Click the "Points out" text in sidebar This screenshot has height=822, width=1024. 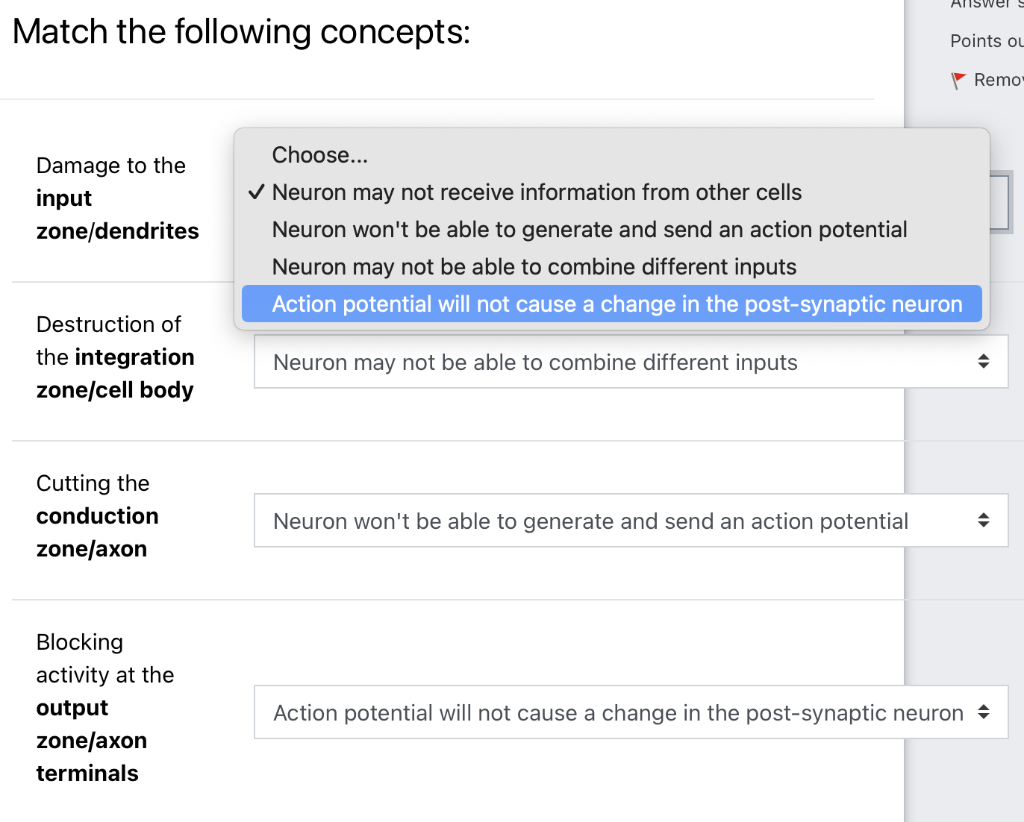pos(986,41)
